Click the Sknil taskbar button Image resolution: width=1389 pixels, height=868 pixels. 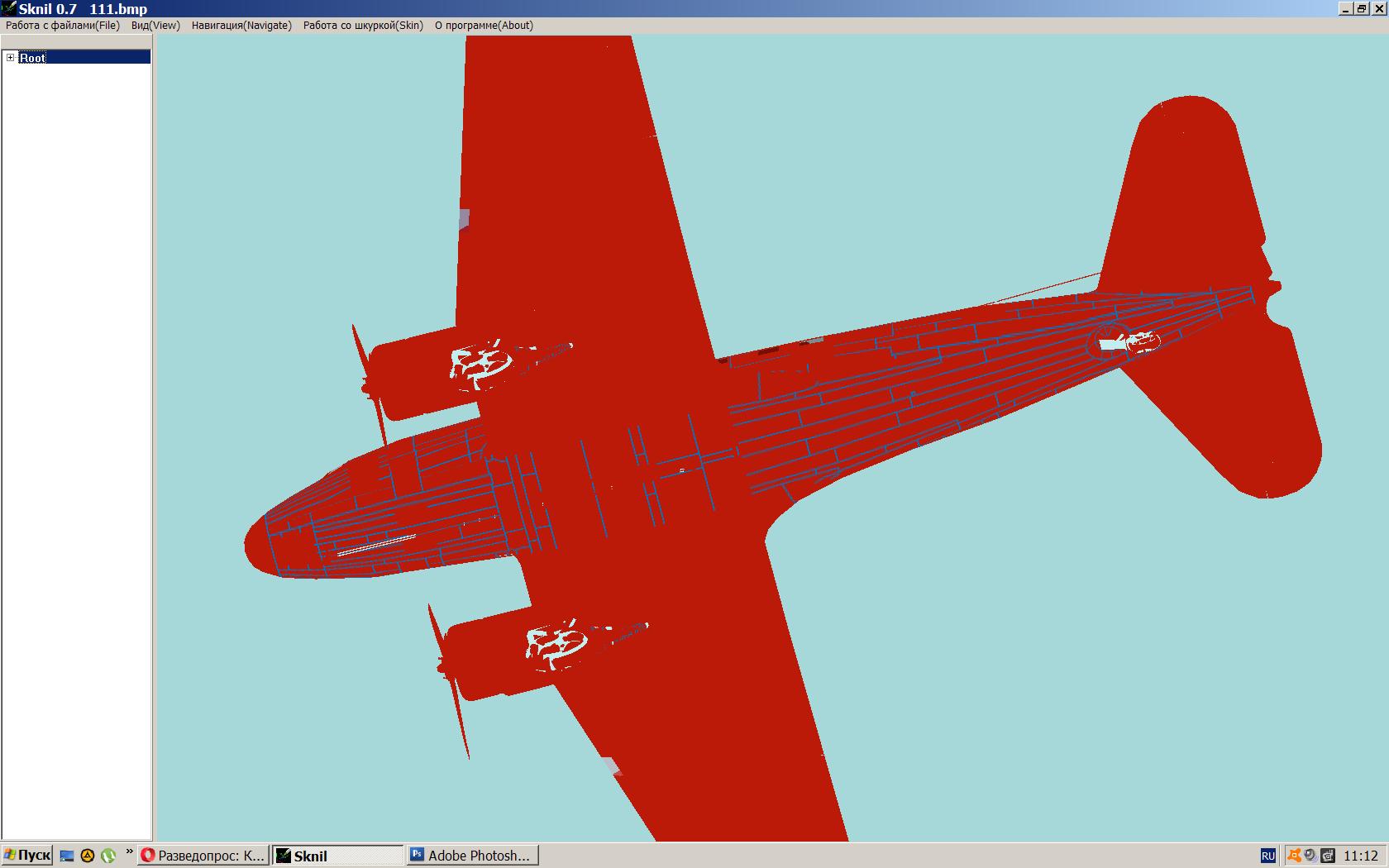pos(338,856)
